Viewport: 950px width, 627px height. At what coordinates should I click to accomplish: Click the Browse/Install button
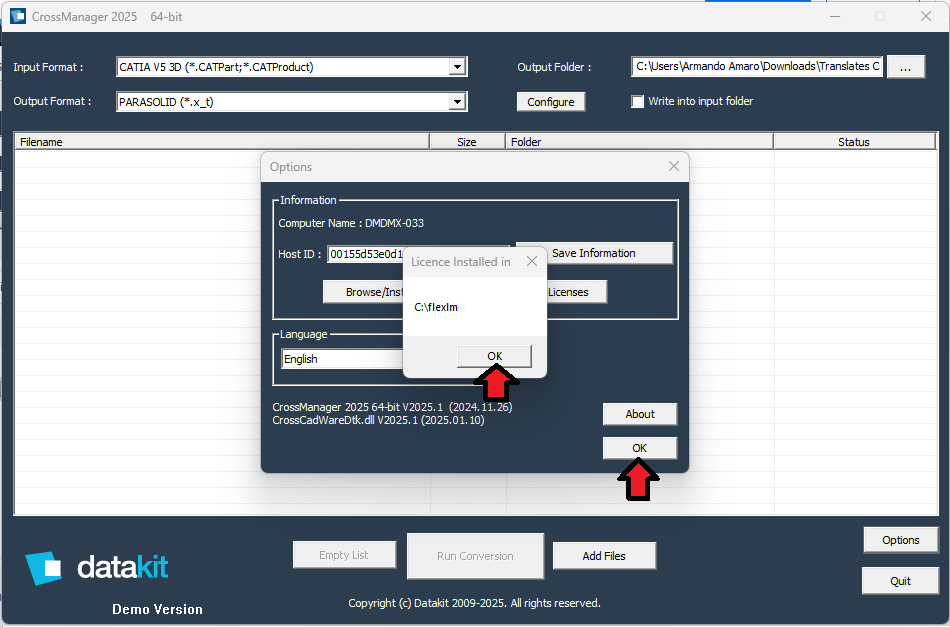(x=364, y=292)
